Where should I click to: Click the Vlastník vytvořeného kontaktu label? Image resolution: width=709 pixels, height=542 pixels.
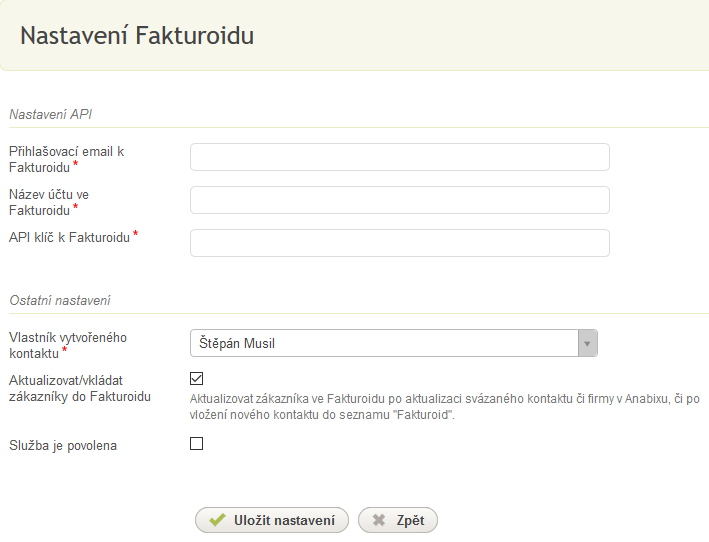(x=68, y=345)
